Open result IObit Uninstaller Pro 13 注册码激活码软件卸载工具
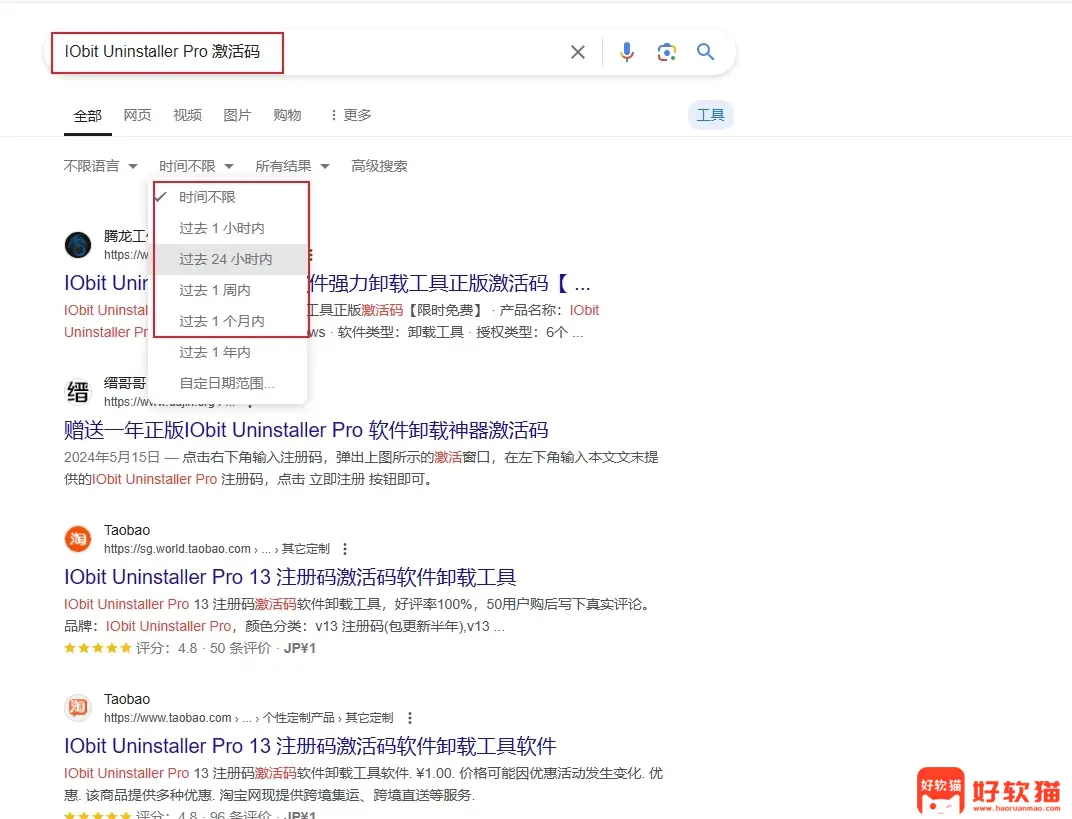 pos(290,577)
